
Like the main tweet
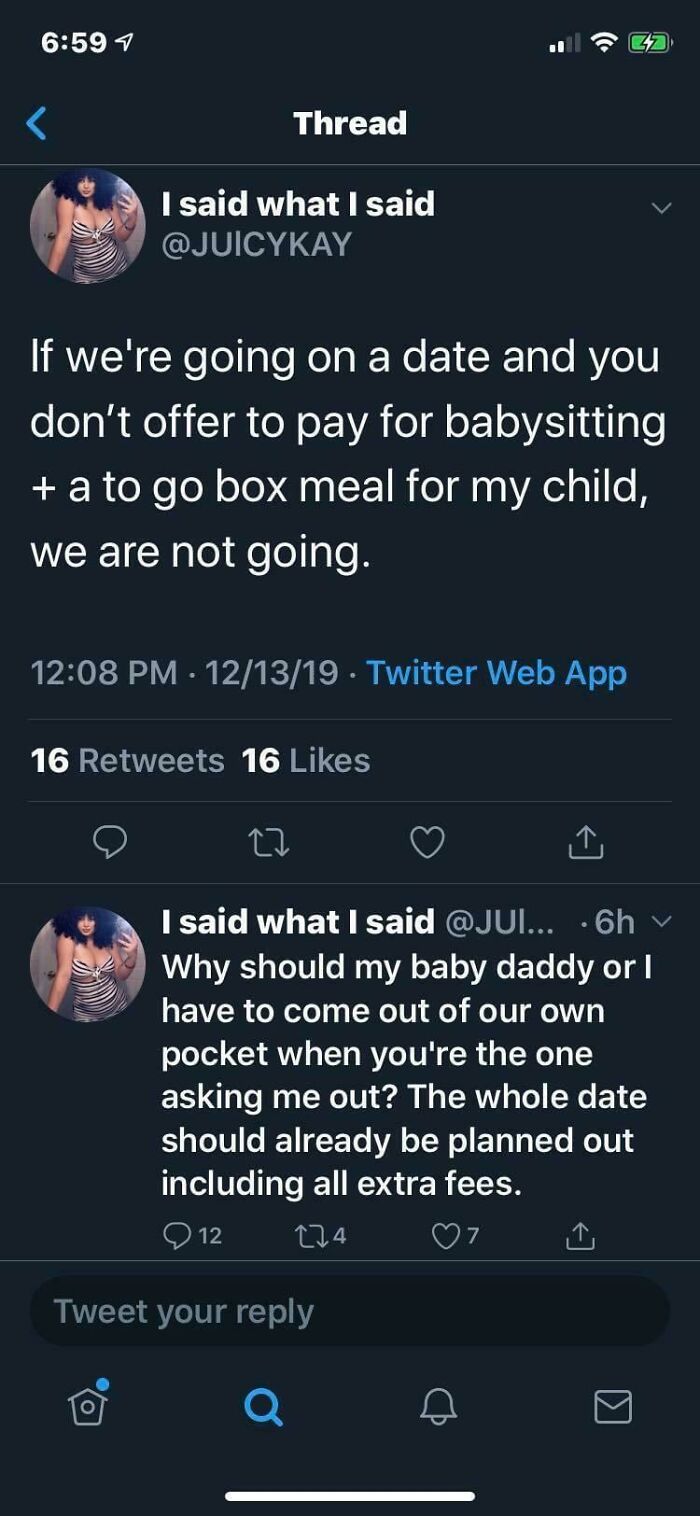coord(426,842)
